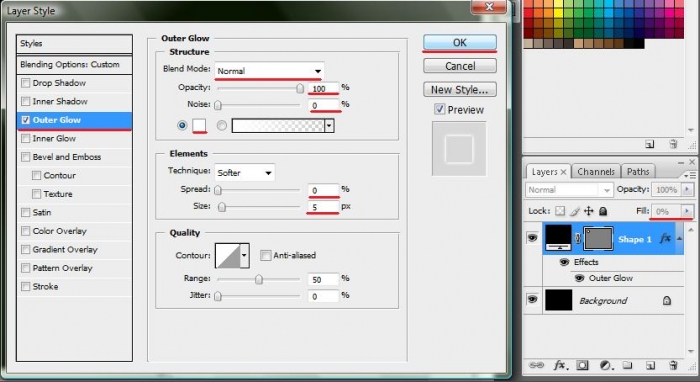Collapse the Layers palette with minimize icon
Screen dimensions: 700x382
pos(681,162)
